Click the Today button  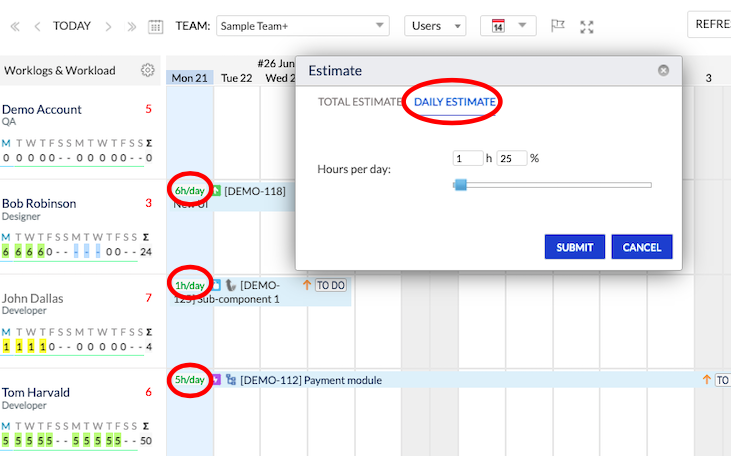pos(72,26)
